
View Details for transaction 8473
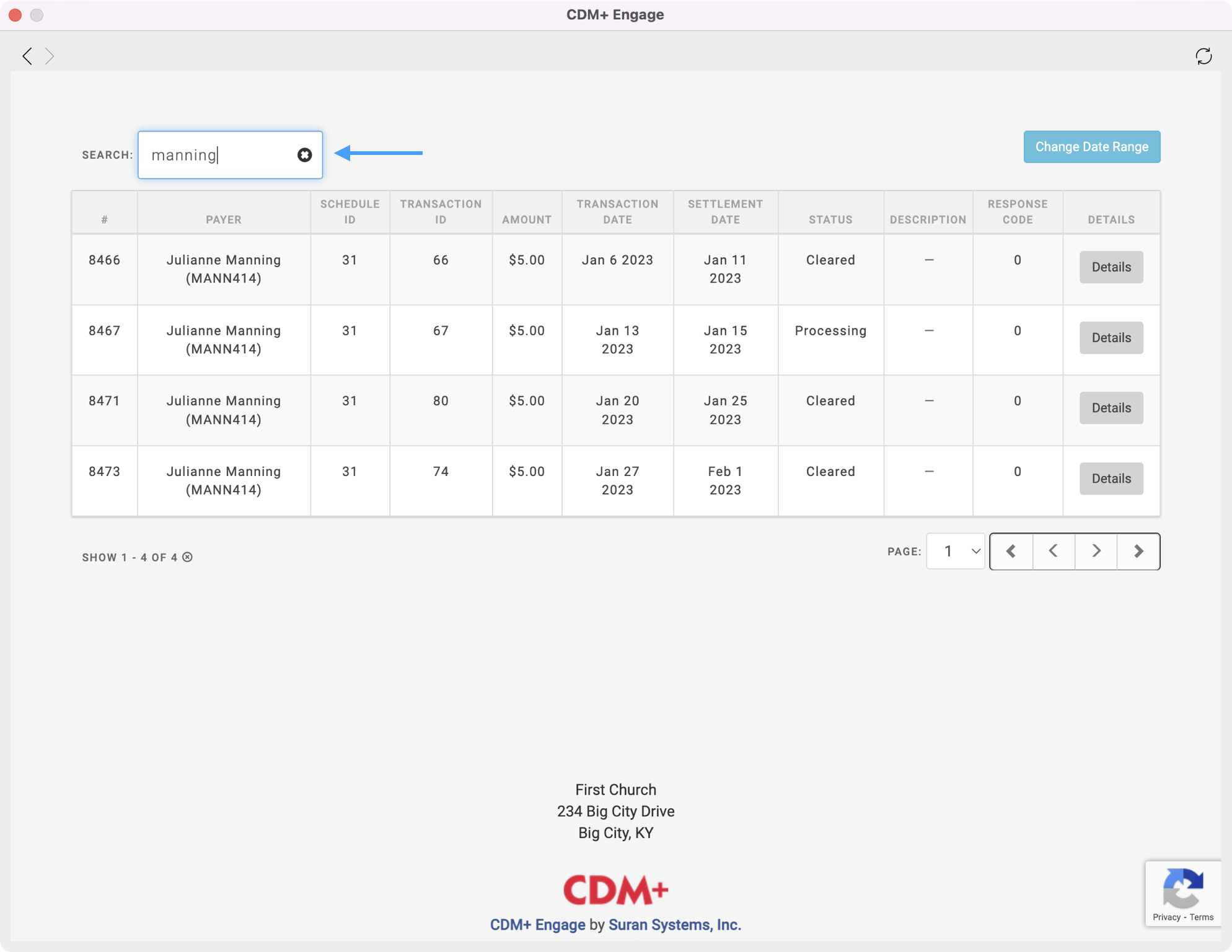pyautogui.click(x=1111, y=478)
